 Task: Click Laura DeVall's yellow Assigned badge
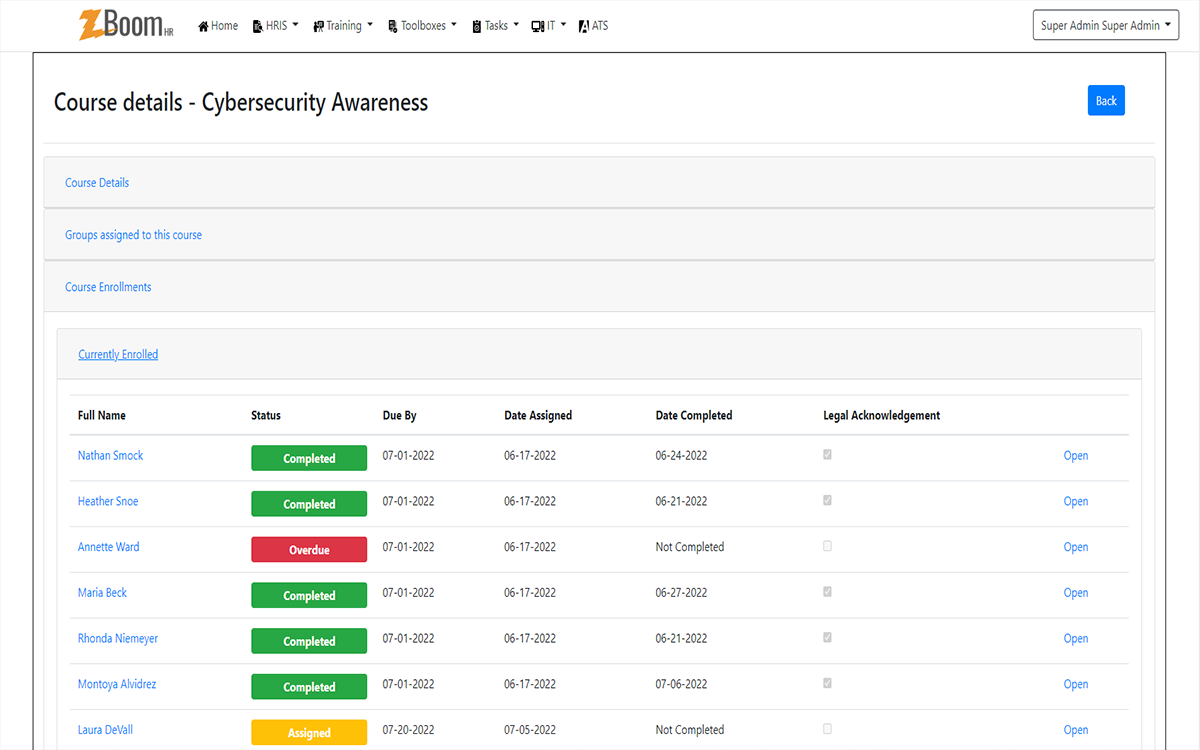(x=309, y=733)
